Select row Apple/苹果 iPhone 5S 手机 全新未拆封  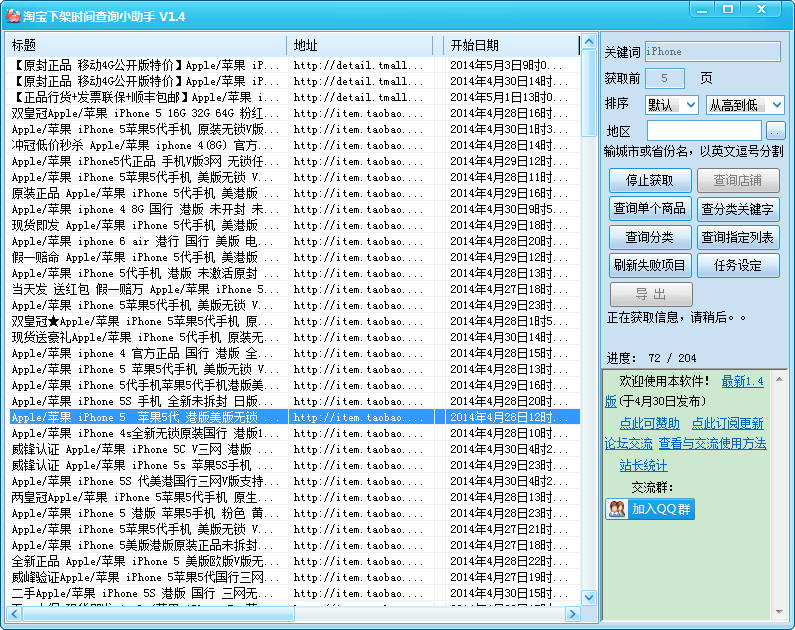tap(295, 401)
